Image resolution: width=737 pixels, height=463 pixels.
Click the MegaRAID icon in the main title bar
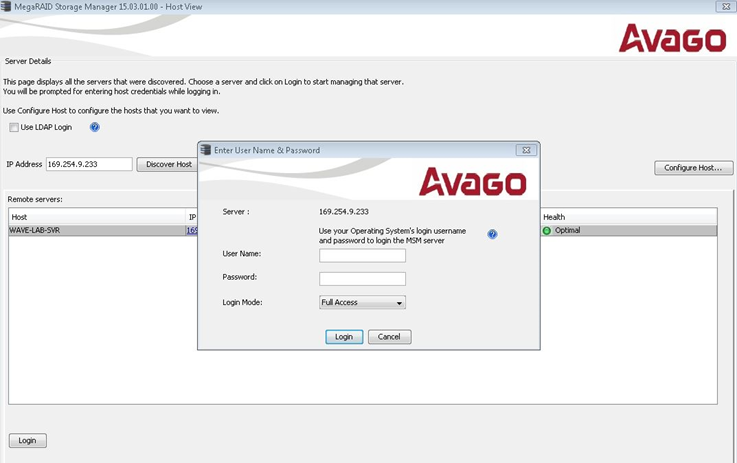[6, 7]
